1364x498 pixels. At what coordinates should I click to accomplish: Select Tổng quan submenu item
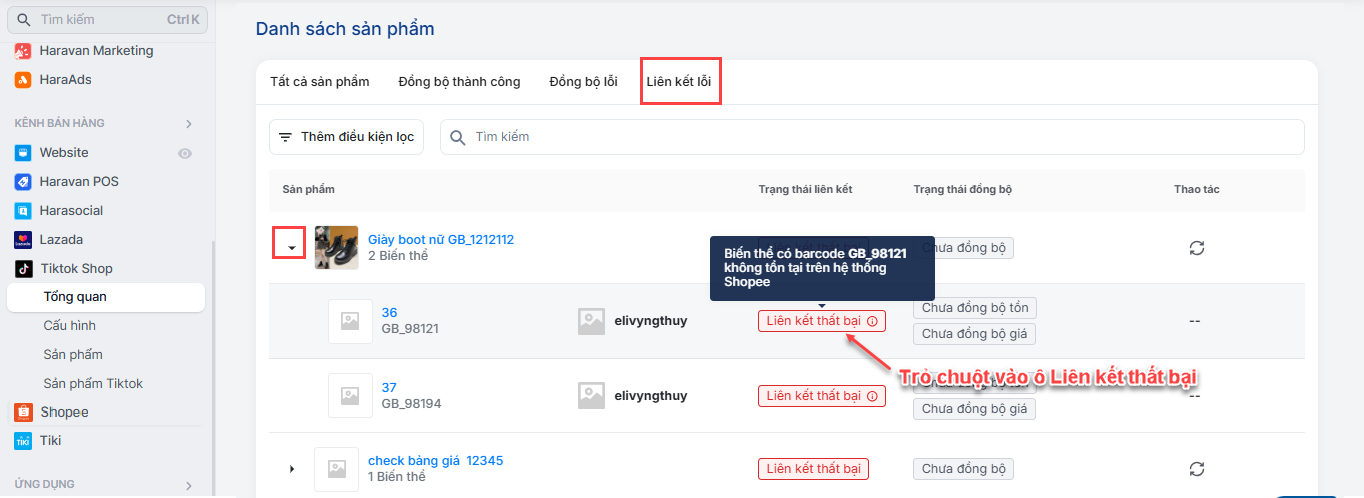tap(105, 297)
